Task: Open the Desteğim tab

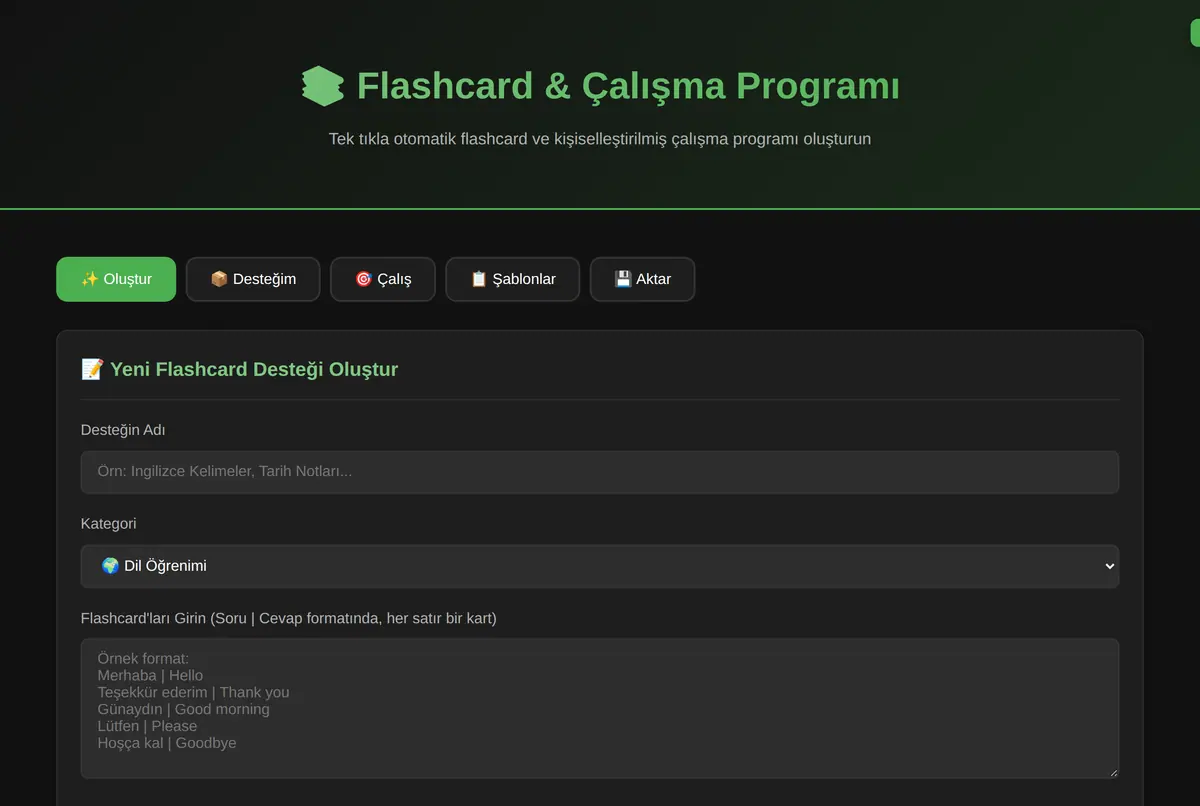Action: (x=253, y=279)
